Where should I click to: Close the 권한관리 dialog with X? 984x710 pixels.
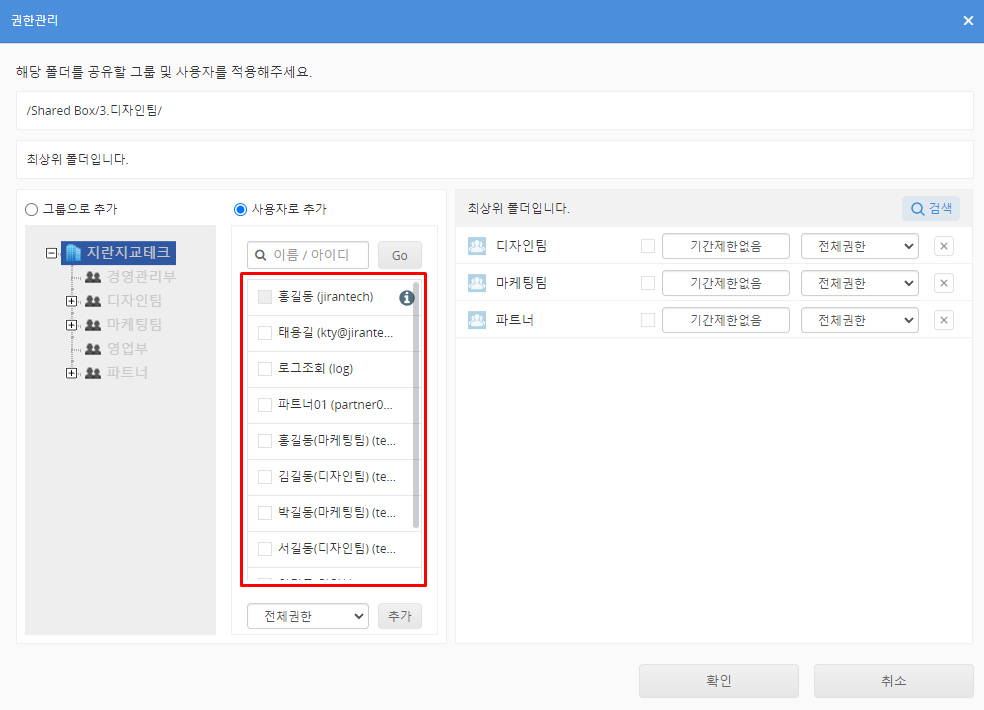click(x=968, y=20)
